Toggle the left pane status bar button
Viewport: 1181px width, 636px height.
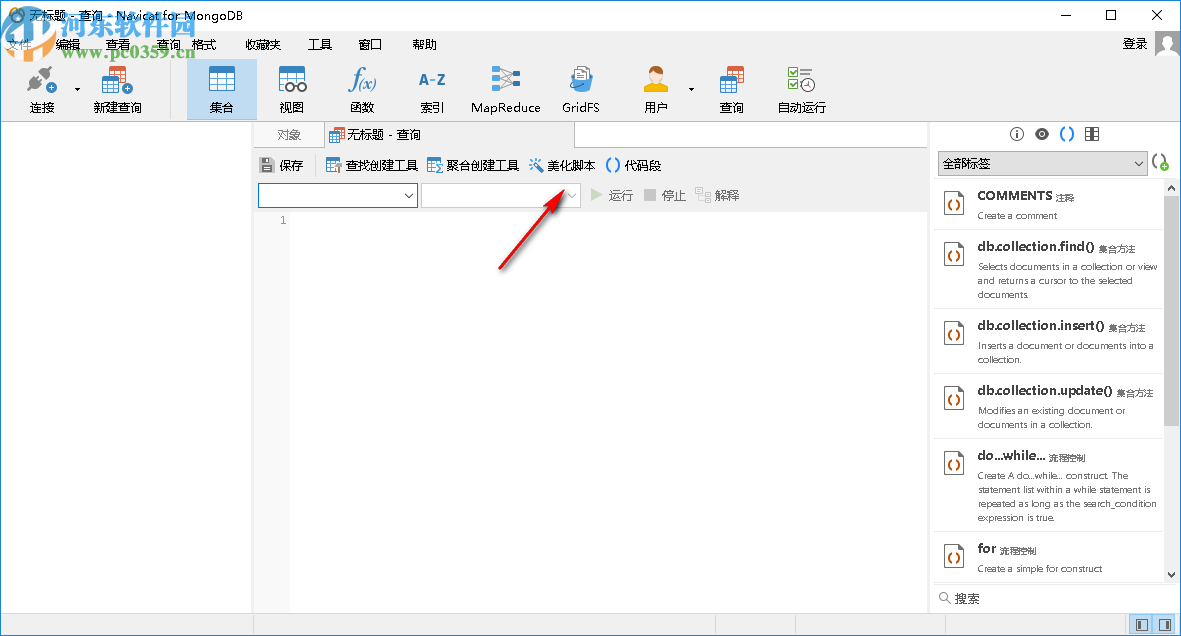[1142, 625]
